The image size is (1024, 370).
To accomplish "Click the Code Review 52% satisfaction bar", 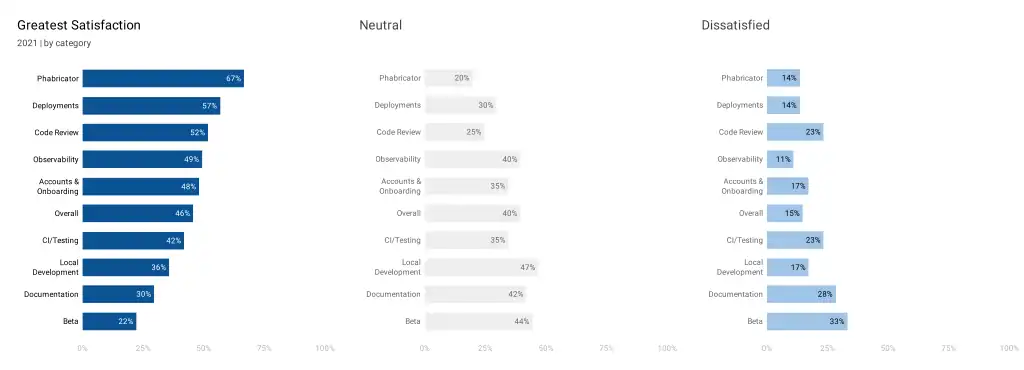I will click(x=145, y=132).
